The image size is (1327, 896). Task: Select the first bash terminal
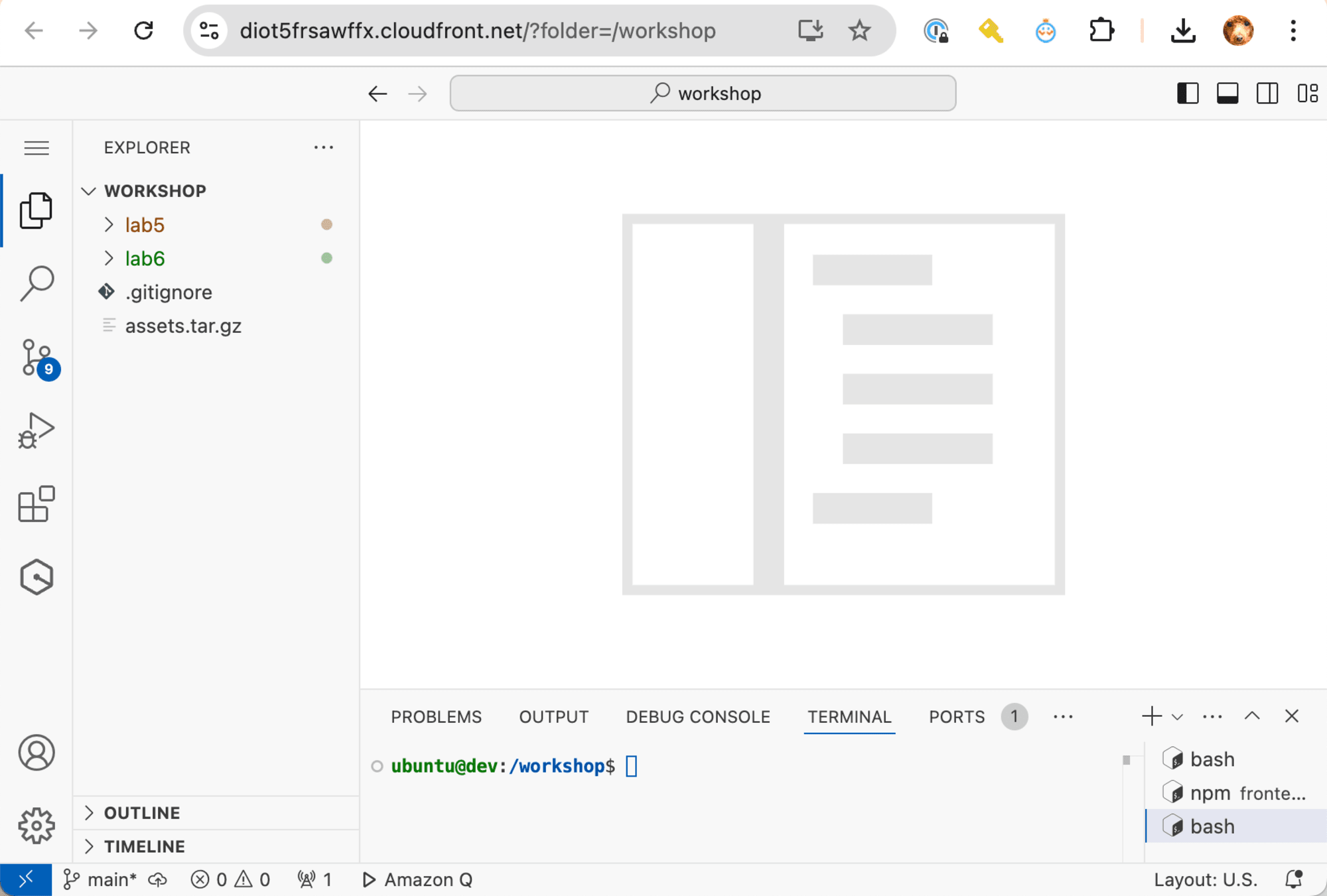coord(1236,759)
